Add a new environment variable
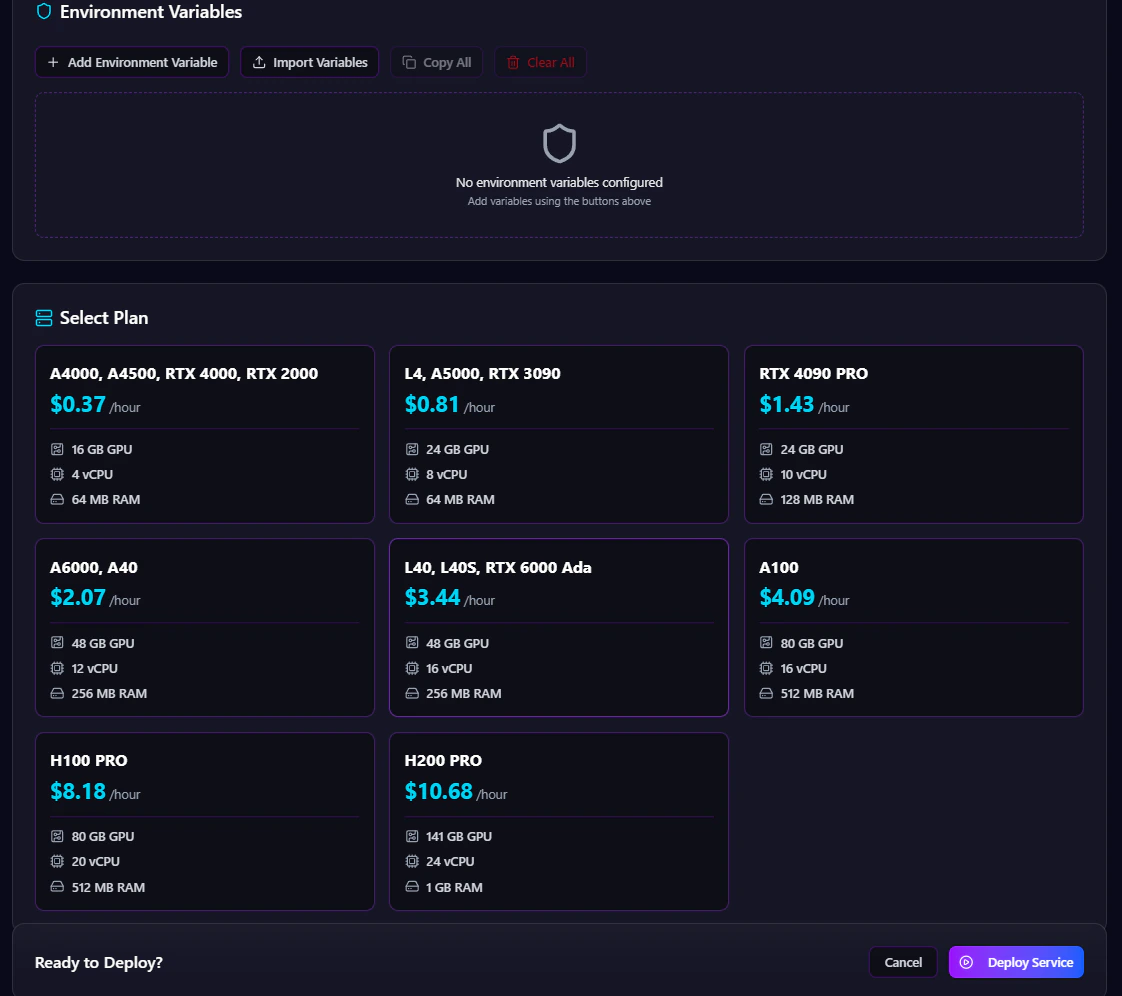The width and height of the screenshot is (1122, 996). coord(132,62)
